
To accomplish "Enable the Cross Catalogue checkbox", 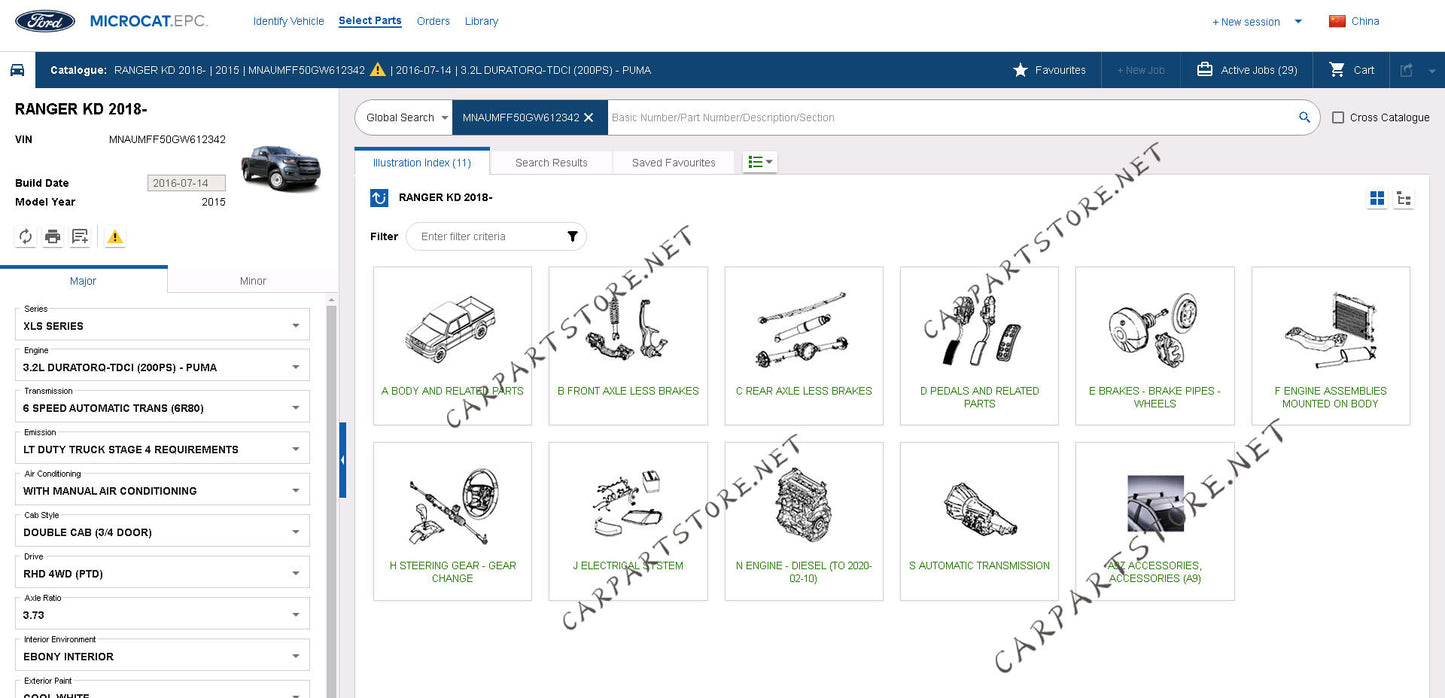I will coord(1338,118).
